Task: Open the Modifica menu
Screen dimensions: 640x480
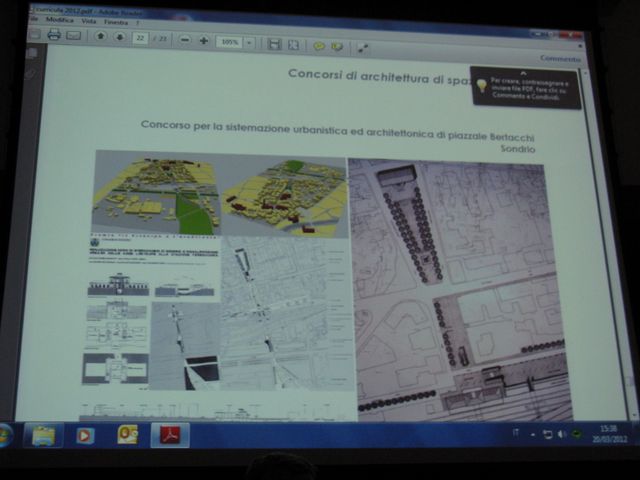Action: [60, 19]
